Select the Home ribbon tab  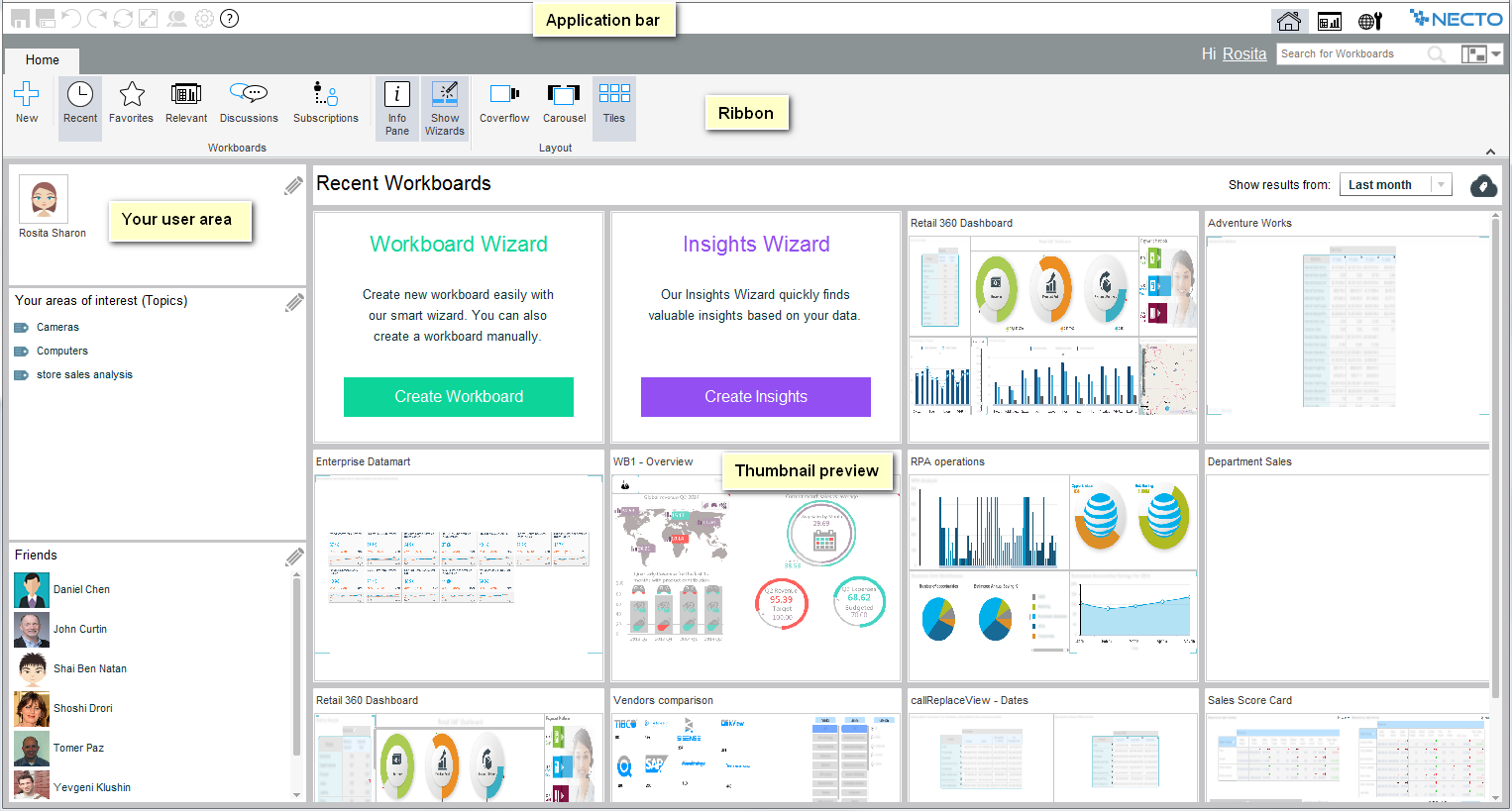tap(43, 60)
